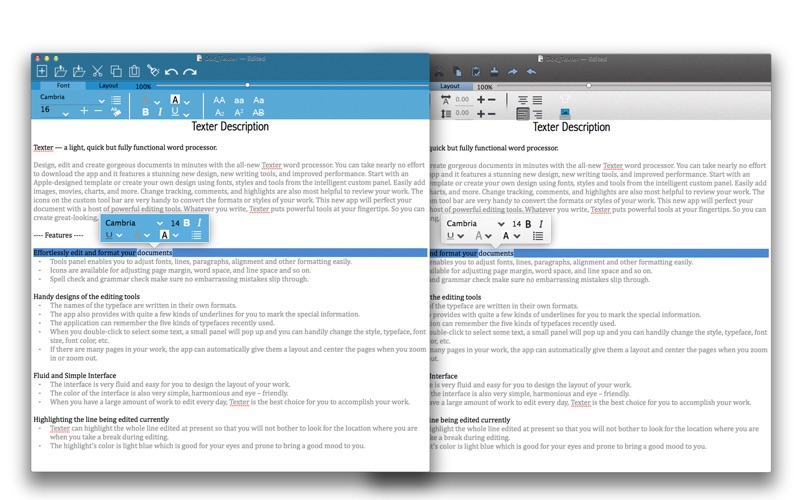
Task: Click the copy icon in the blue window toolbar
Action: coord(116,71)
